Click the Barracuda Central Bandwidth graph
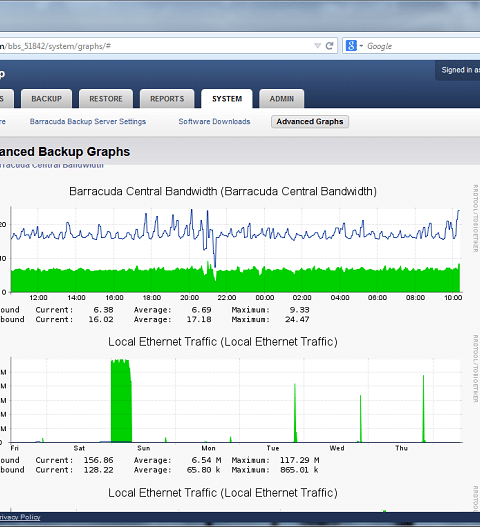This screenshot has width=480, height=527. tap(235, 249)
